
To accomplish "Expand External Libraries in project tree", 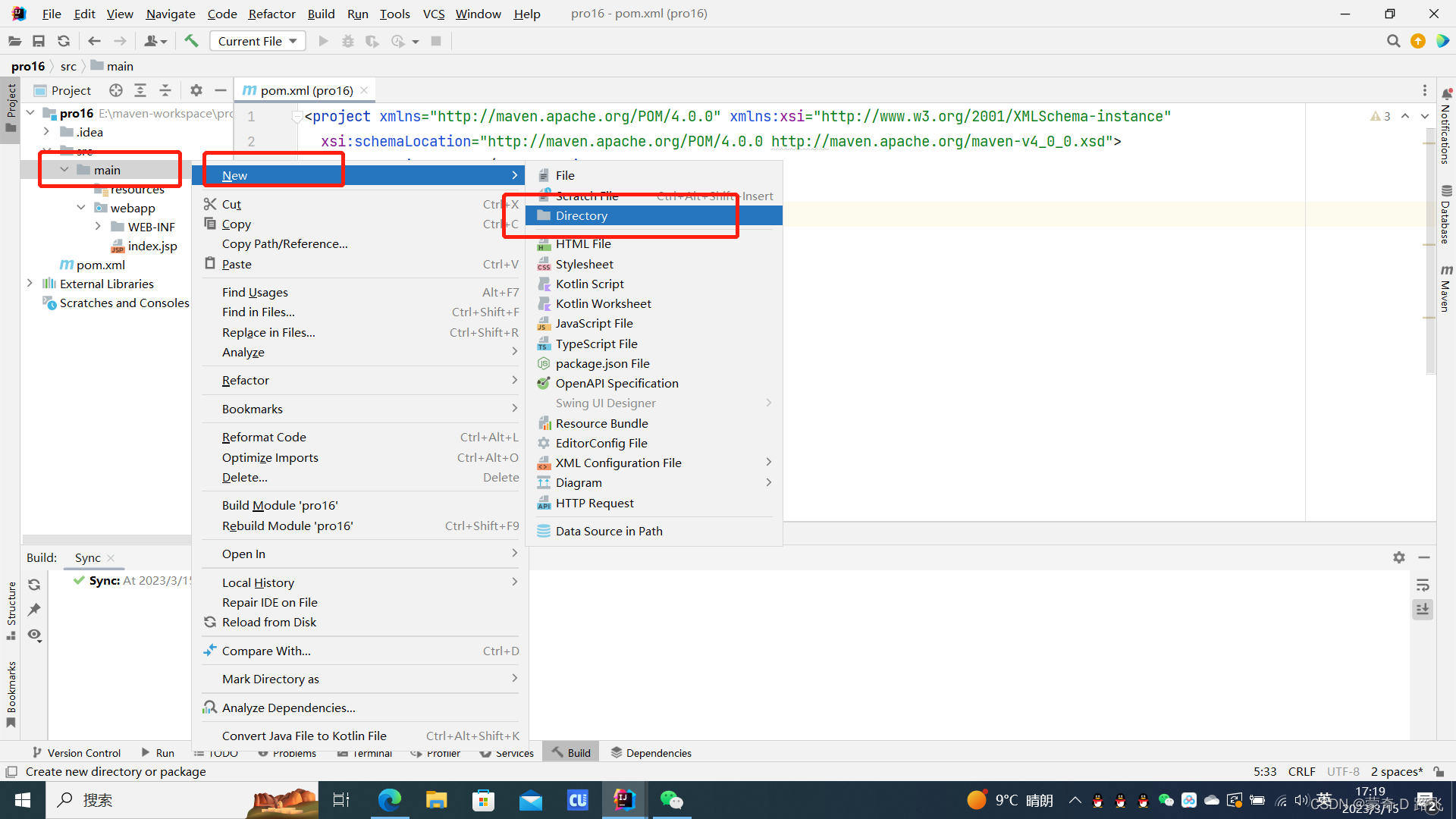I will (x=30, y=284).
